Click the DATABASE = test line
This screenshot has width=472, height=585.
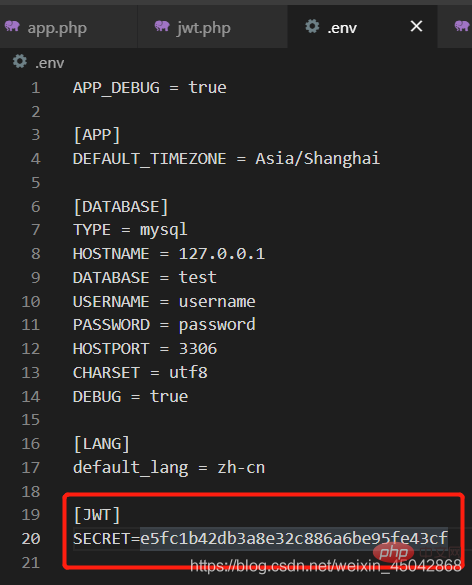(145, 278)
